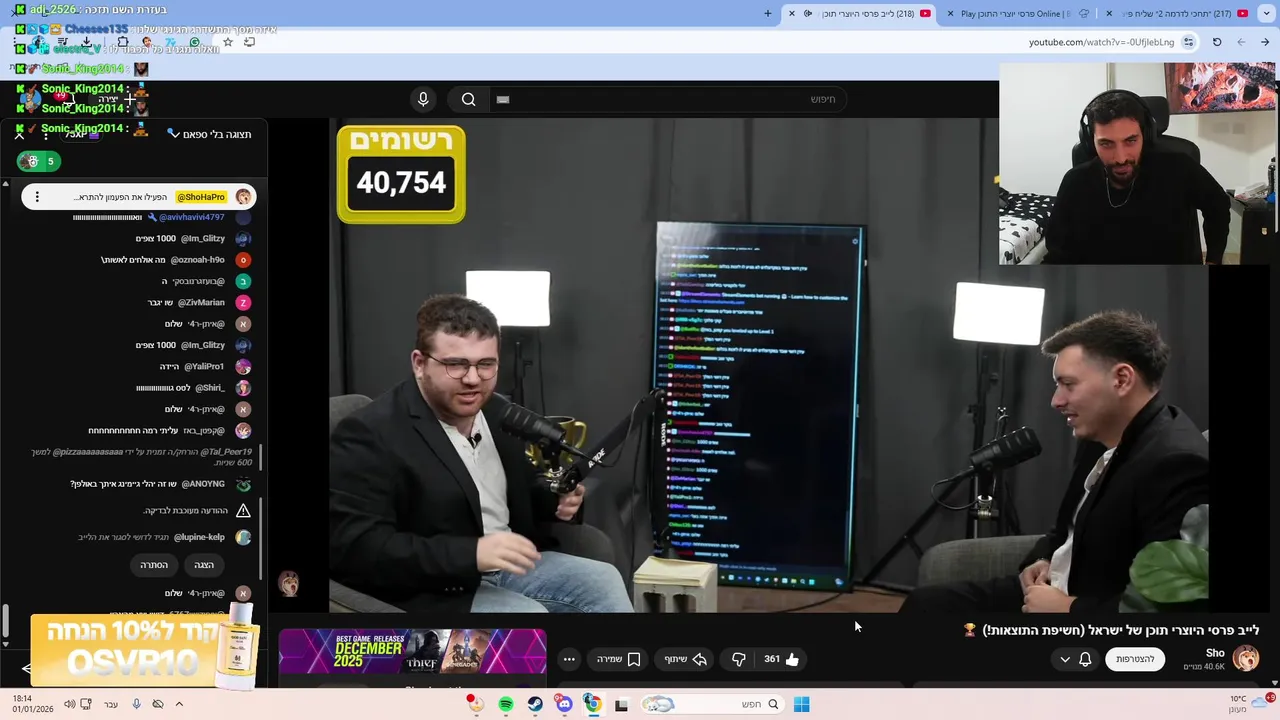
Task: Open Steam from the taskbar
Action: tap(535, 704)
